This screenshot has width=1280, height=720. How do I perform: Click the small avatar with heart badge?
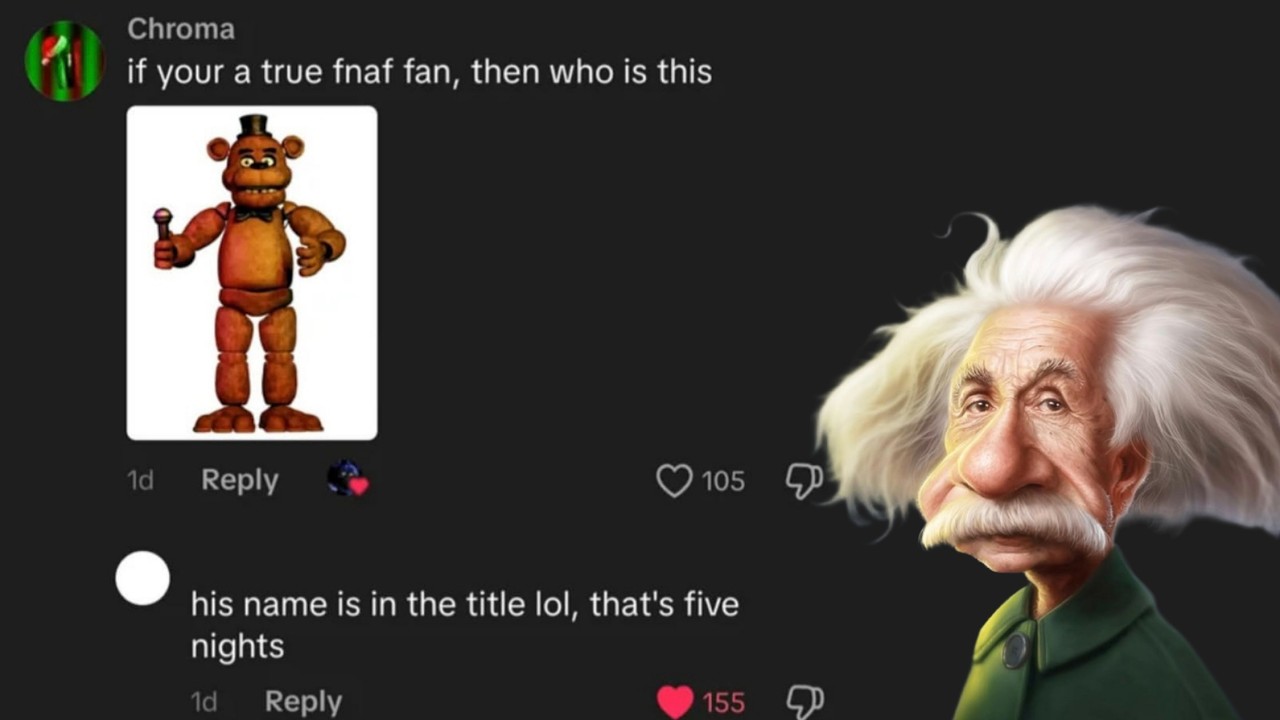pos(347,480)
